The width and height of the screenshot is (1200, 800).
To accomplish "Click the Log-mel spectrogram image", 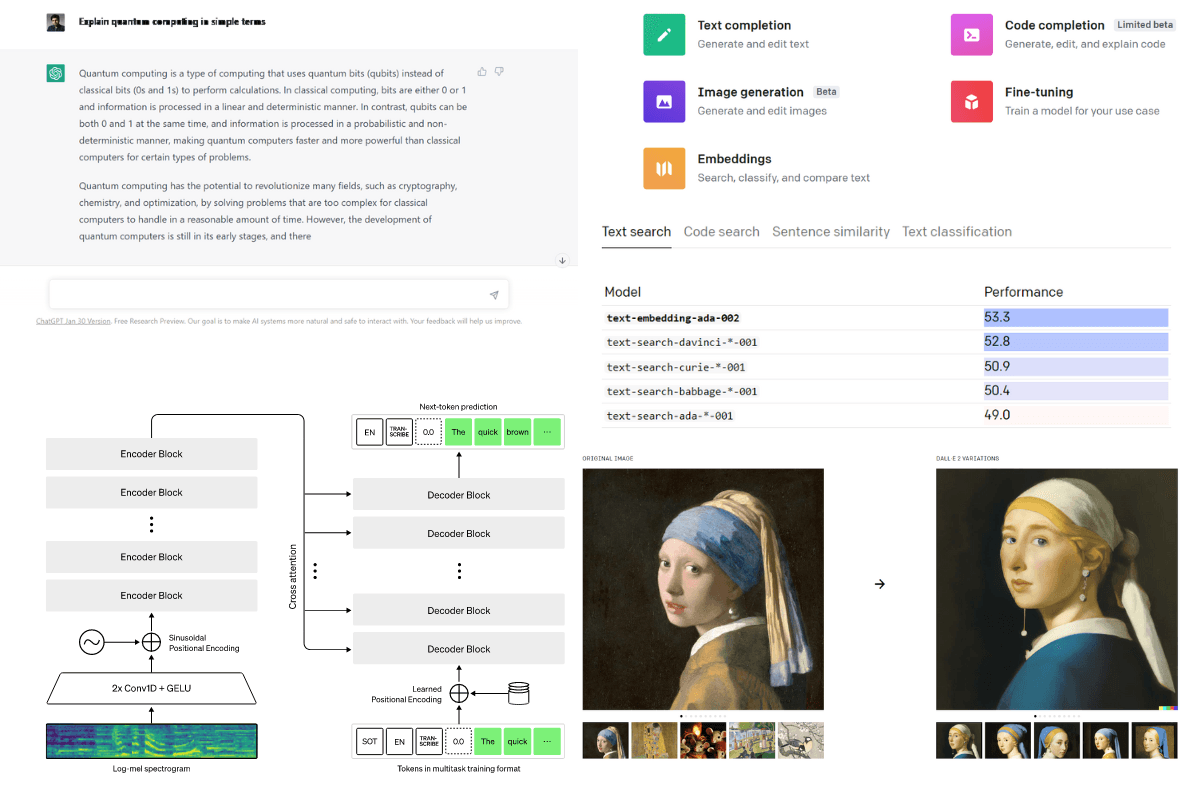I will pyautogui.click(x=151, y=741).
